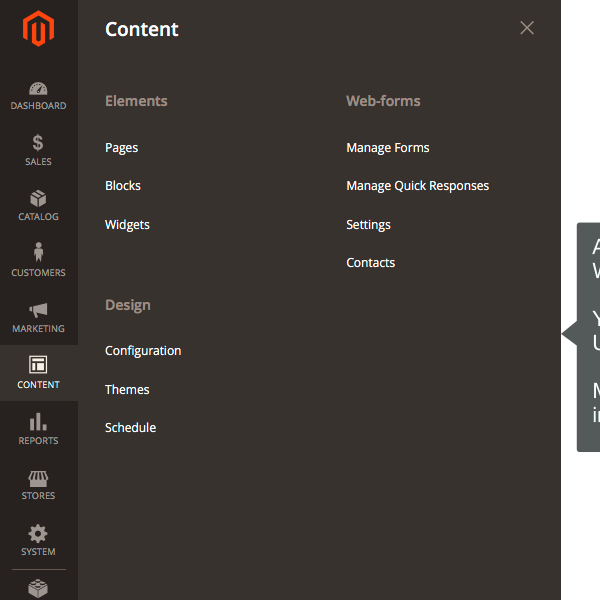Open Blocks under Elements
Screen dimensions: 600x600
123,186
